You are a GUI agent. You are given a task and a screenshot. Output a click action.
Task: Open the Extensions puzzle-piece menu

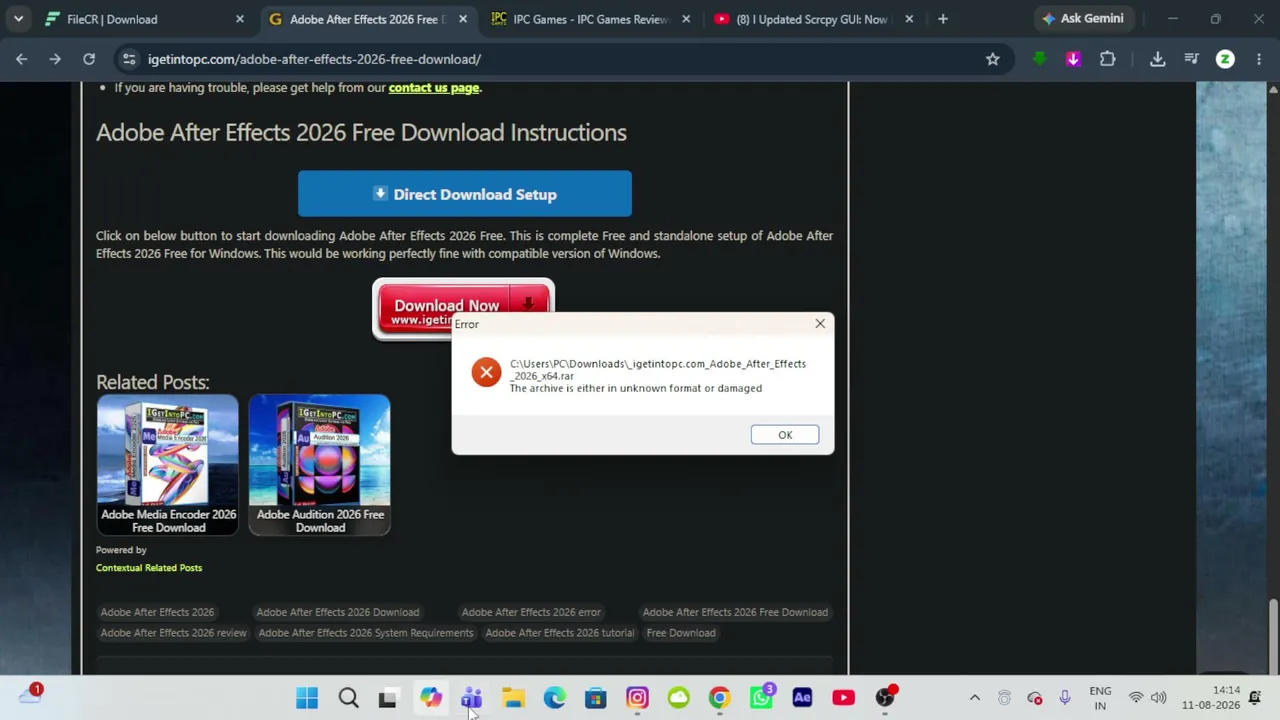(x=1108, y=59)
